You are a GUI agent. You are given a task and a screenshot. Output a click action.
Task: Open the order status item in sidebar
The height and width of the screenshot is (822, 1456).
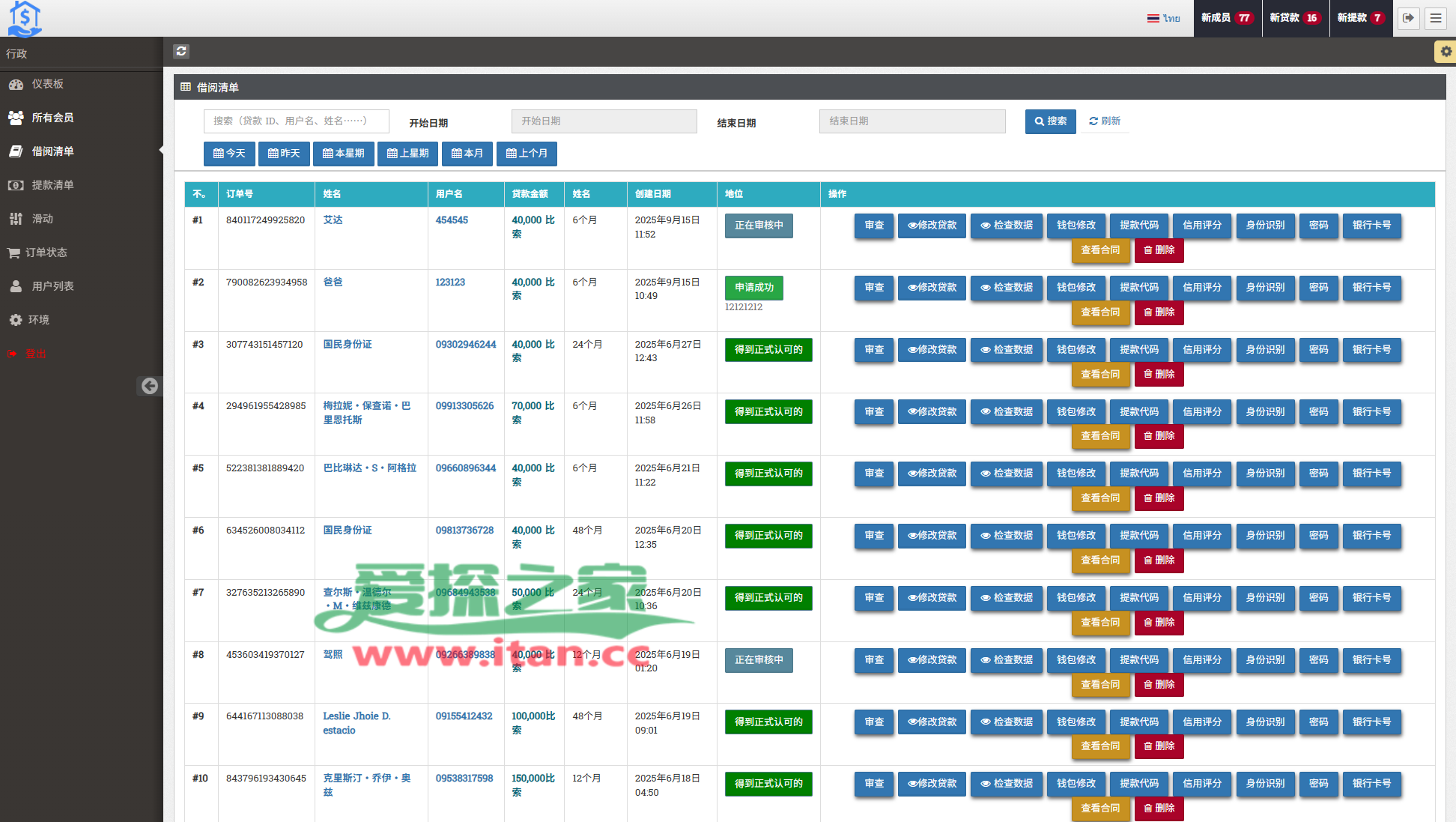46,253
